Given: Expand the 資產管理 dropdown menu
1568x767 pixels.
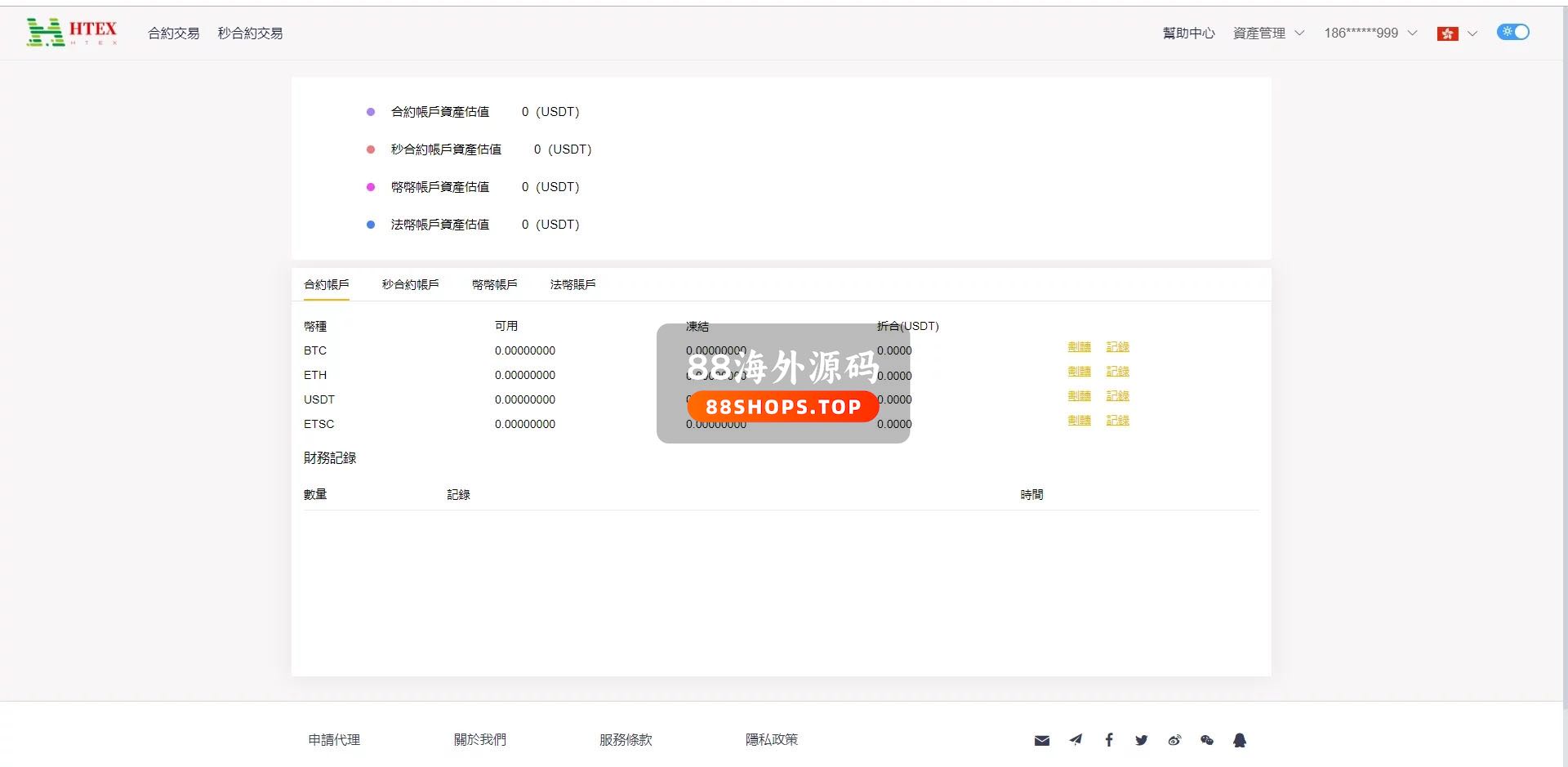Looking at the screenshot, I should (1268, 33).
